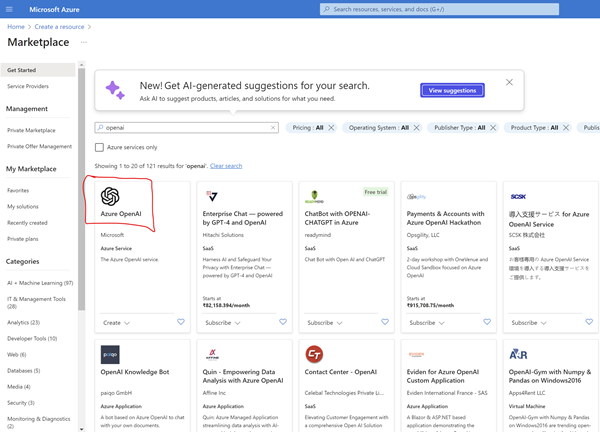This screenshot has width=600, height=432.
Task: Click the Contact Center OpenAI logo
Action: click(314, 354)
